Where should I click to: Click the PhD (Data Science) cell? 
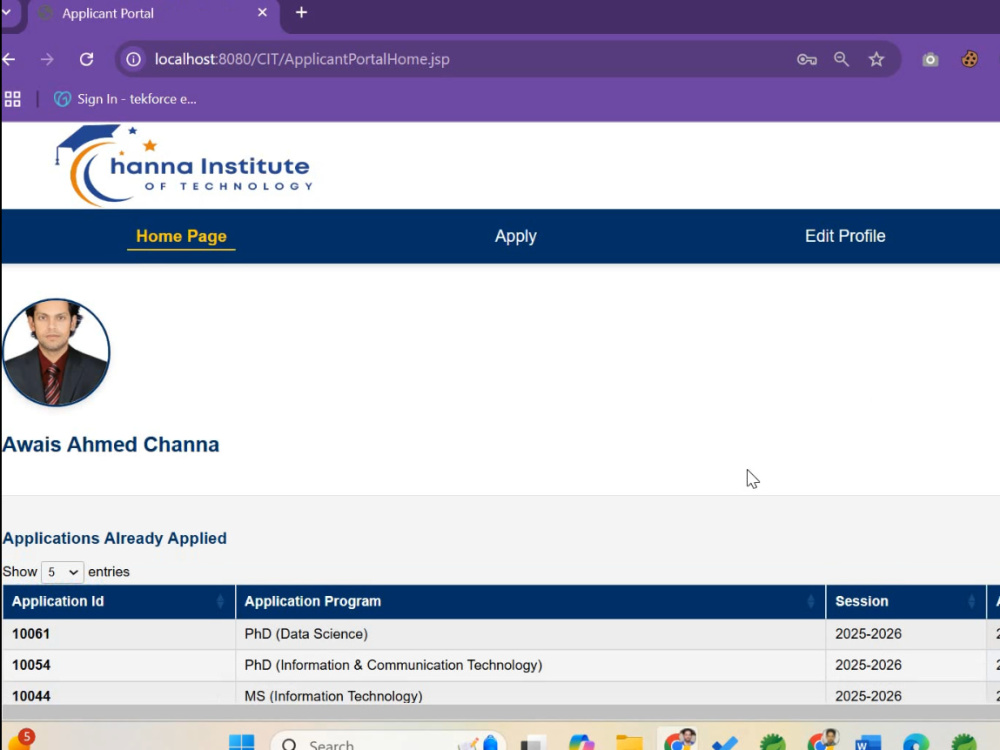click(531, 634)
